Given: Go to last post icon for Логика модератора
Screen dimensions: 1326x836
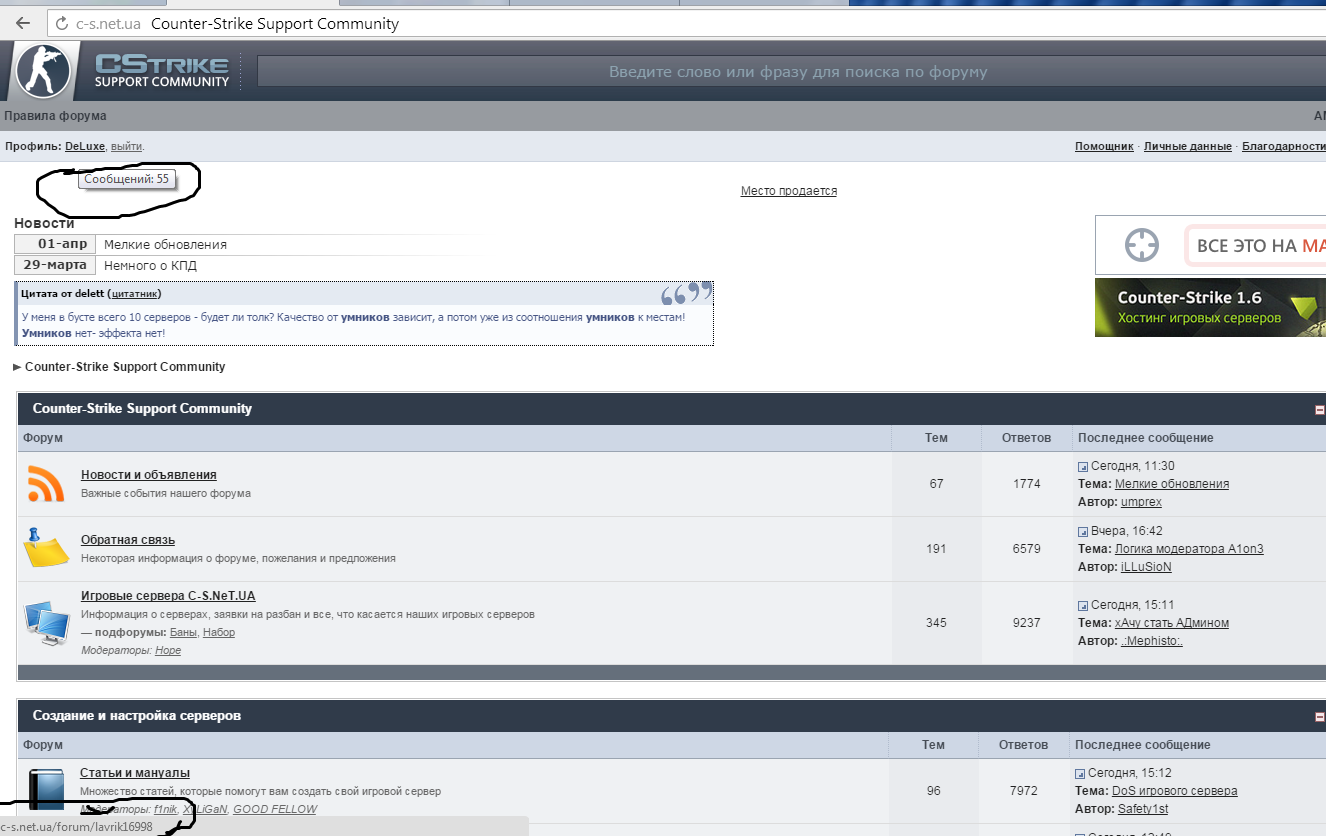Looking at the screenshot, I should pos(1082,532).
